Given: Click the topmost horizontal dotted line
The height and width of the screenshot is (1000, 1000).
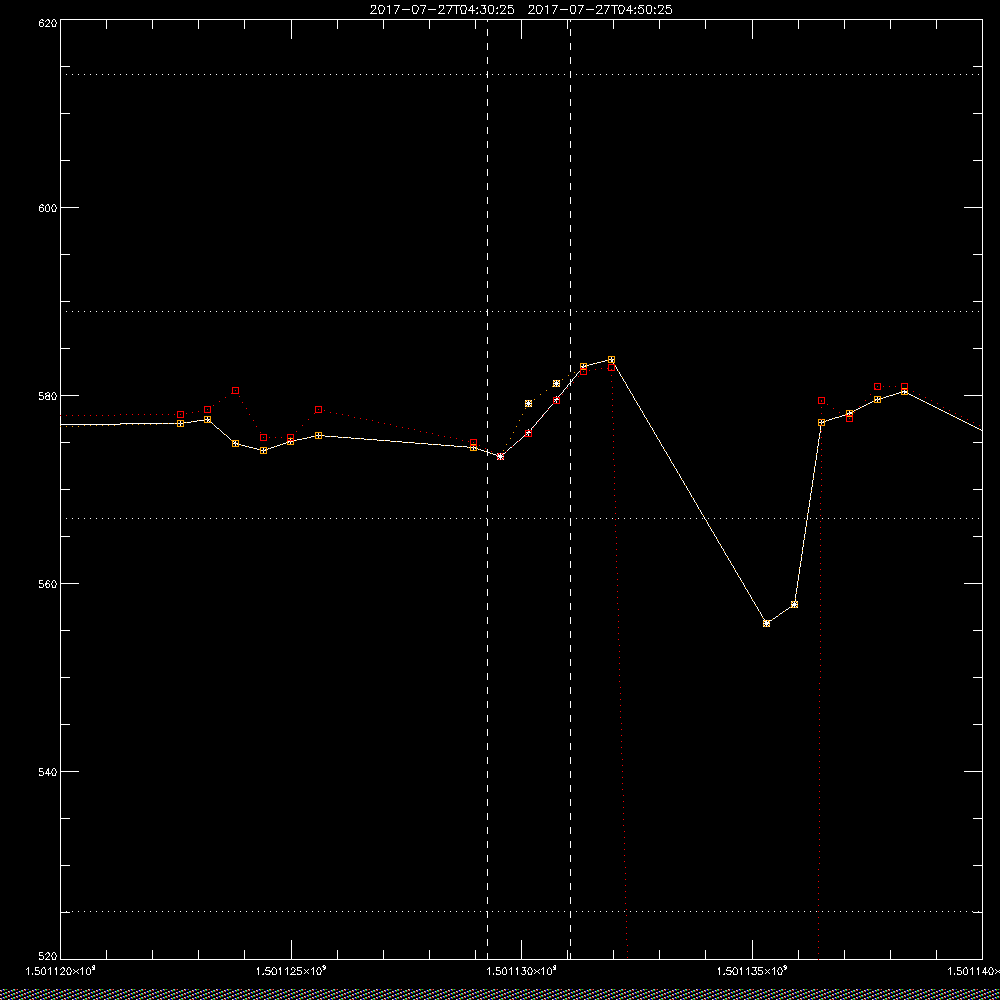Looking at the screenshot, I should pos(520,75).
